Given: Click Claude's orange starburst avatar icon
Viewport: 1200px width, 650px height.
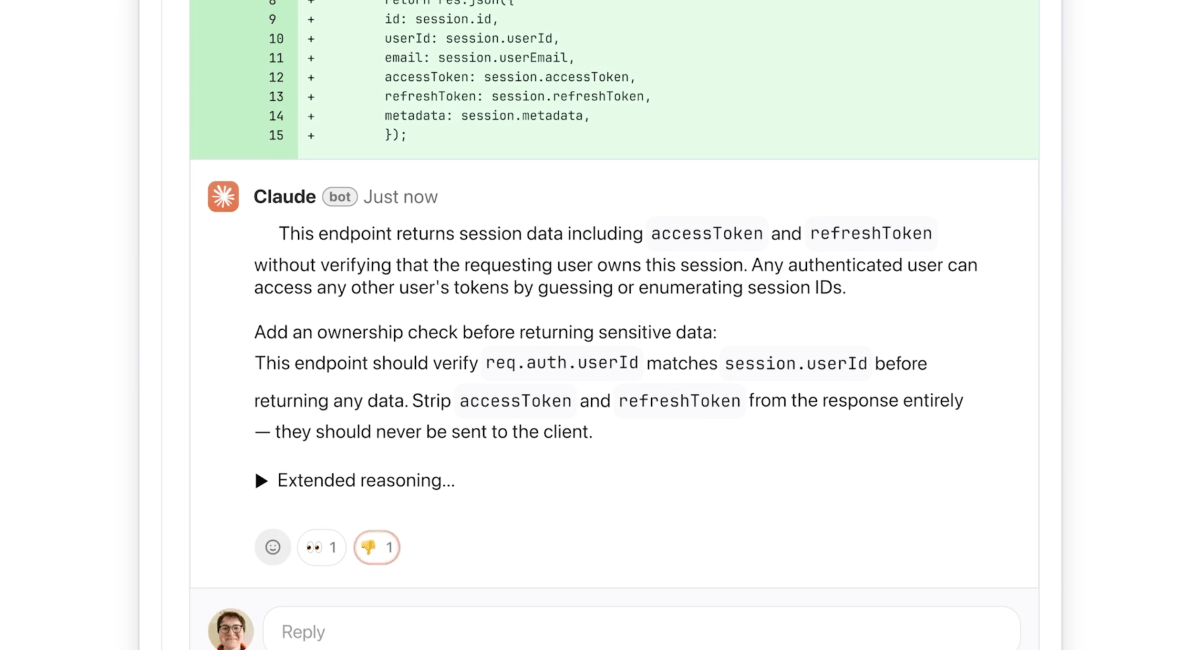Looking at the screenshot, I should point(223,197).
